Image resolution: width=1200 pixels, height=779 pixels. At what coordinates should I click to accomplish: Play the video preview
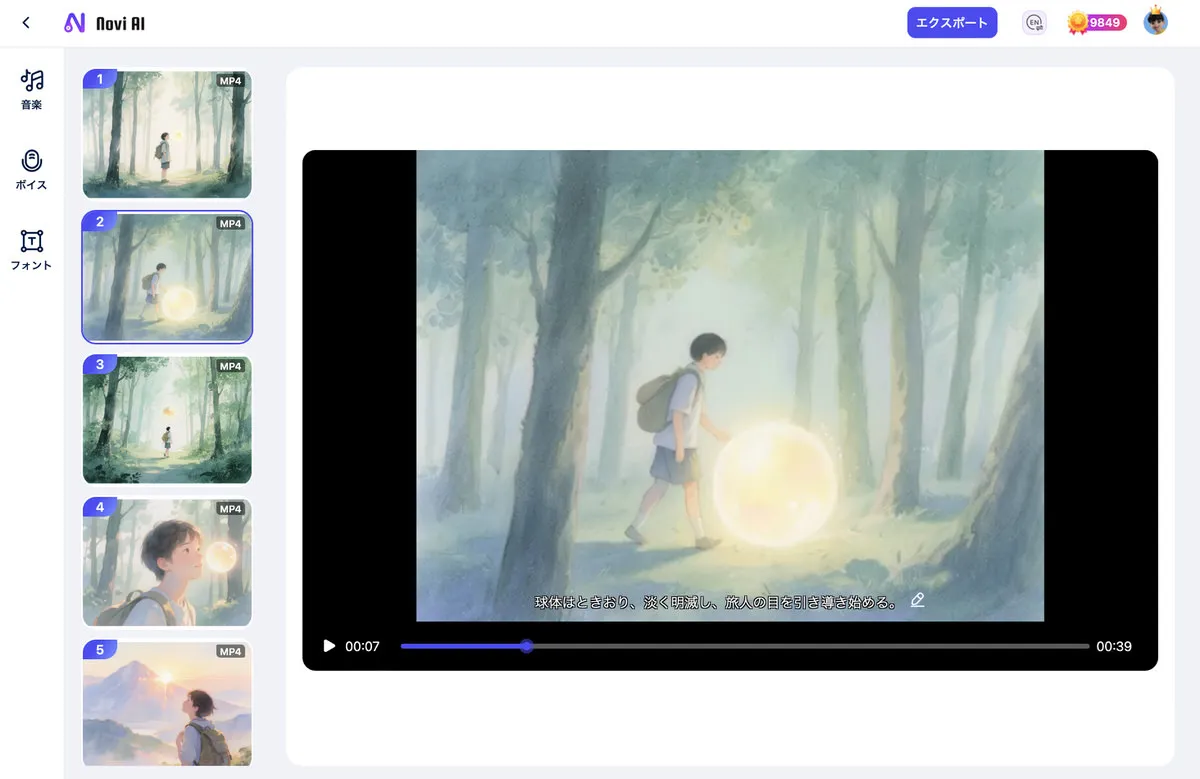pos(329,646)
